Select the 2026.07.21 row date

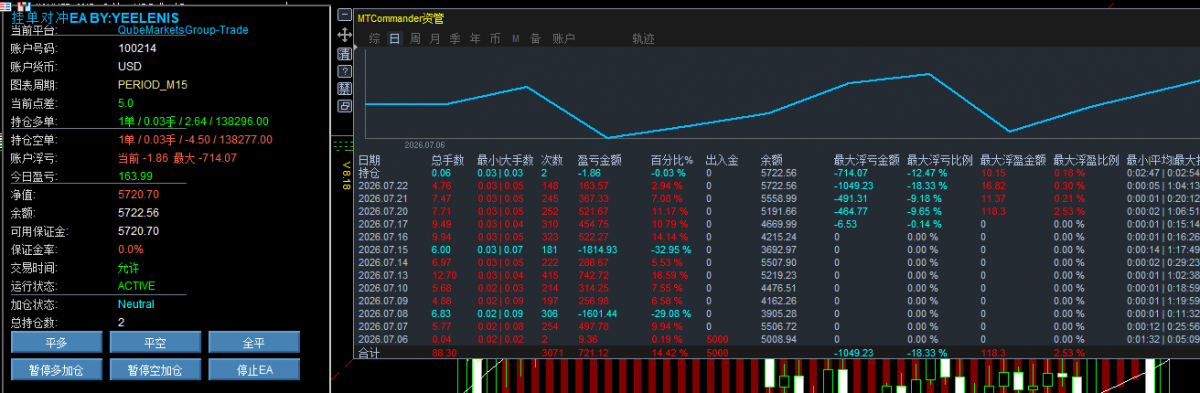pyautogui.click(x=383, y=198)
